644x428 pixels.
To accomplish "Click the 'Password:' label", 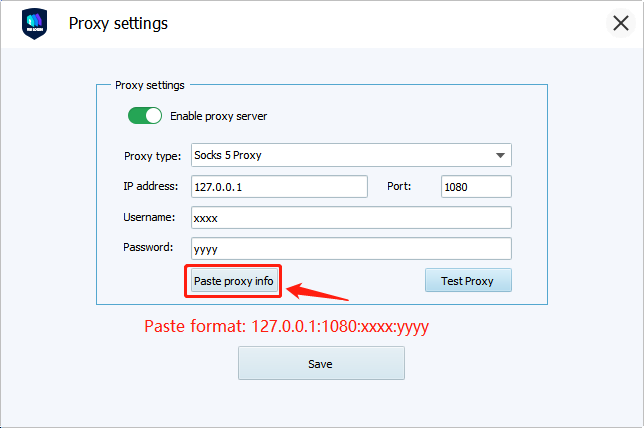I will point(149,247).
